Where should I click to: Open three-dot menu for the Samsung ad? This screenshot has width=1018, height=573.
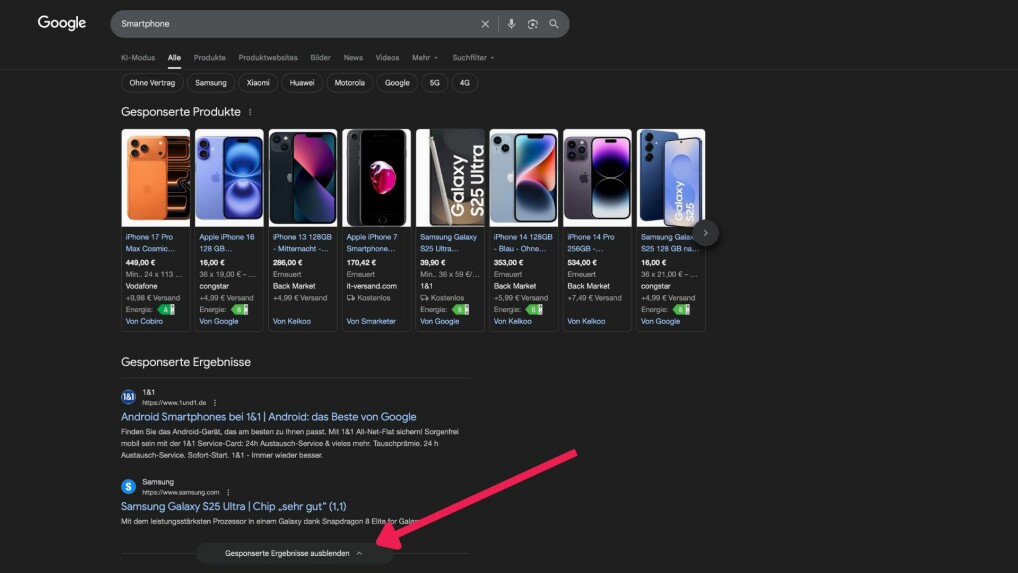point(228,492)
